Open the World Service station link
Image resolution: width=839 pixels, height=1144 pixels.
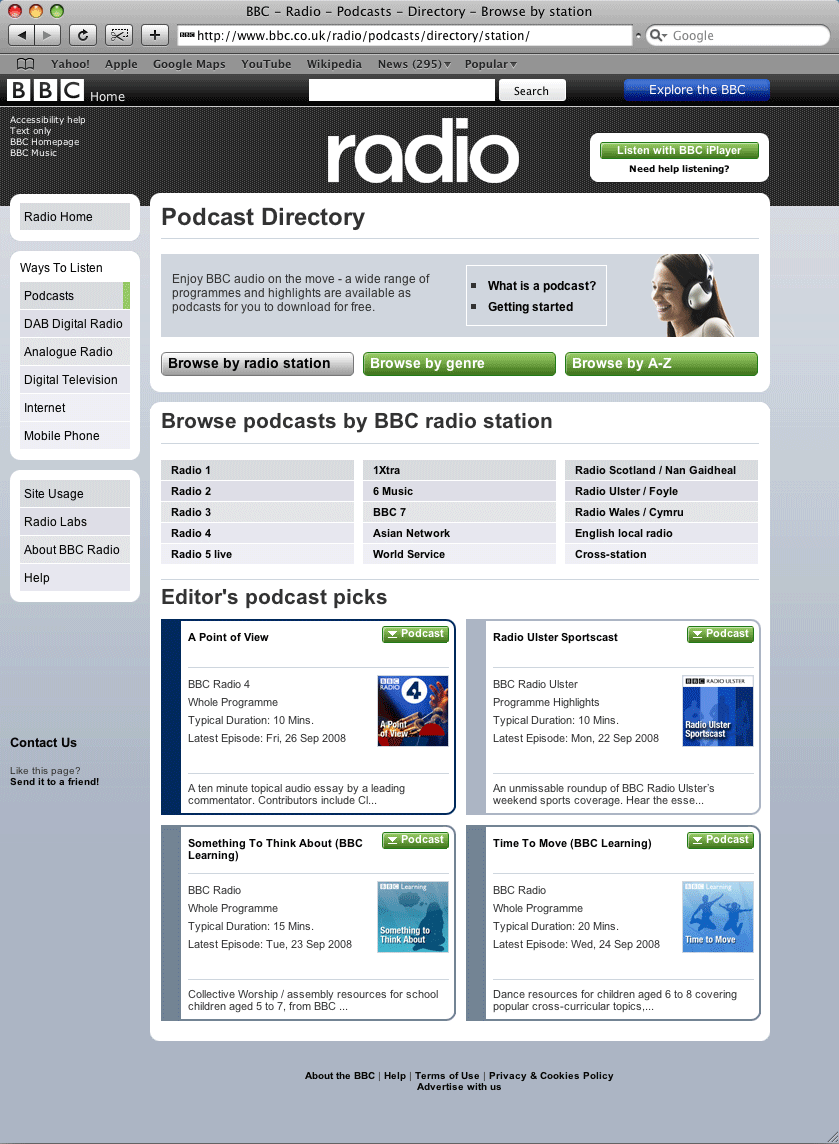(x=409, y=554)
